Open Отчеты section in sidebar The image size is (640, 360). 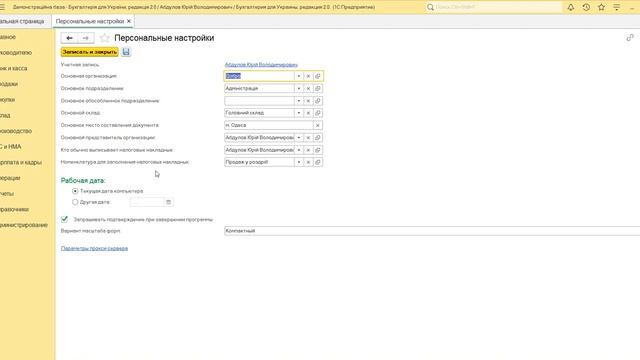point(7,193)
